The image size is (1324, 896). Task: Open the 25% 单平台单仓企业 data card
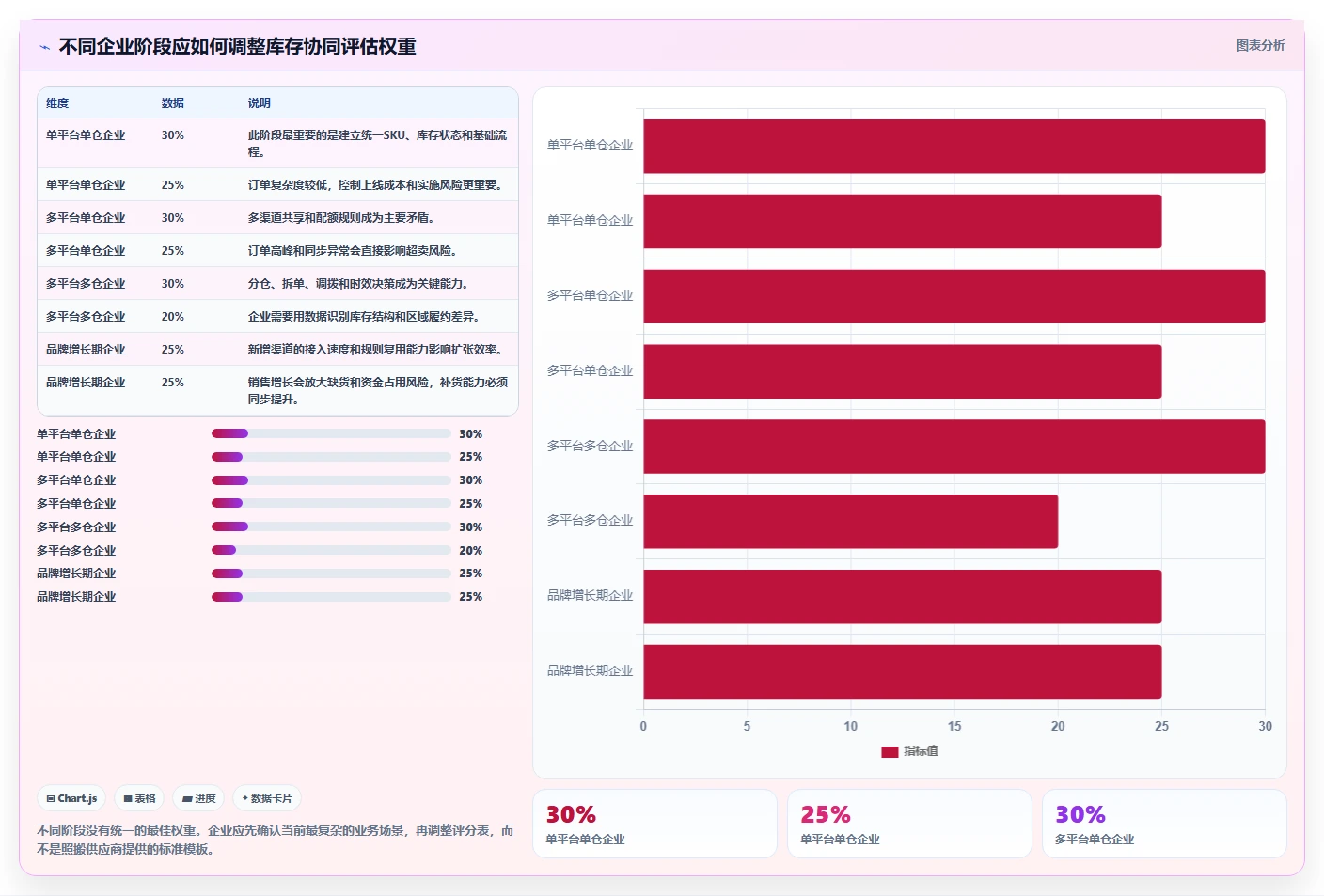coord(909,824)
